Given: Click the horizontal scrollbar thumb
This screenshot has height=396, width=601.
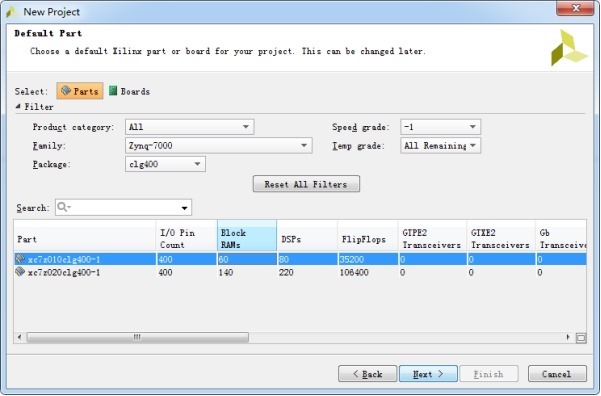Looking at the screenshot, I should [138, 337].
